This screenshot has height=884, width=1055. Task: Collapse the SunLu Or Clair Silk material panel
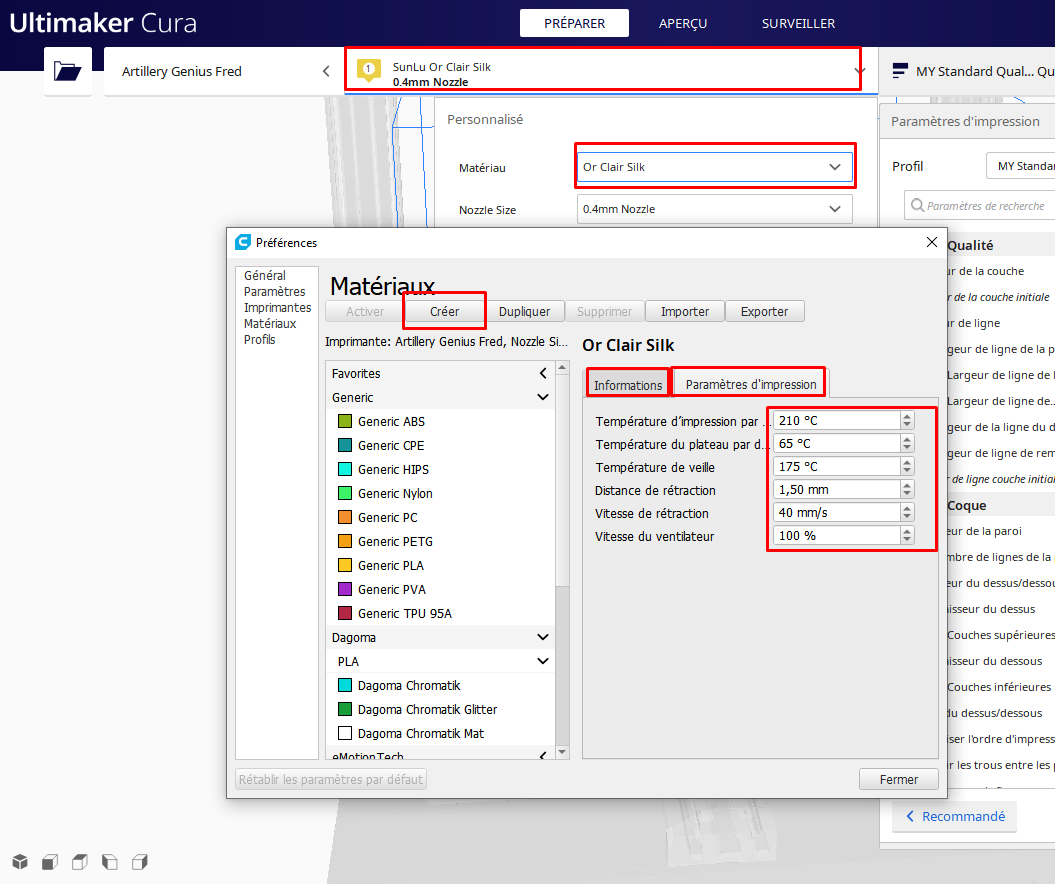(859, 71)
